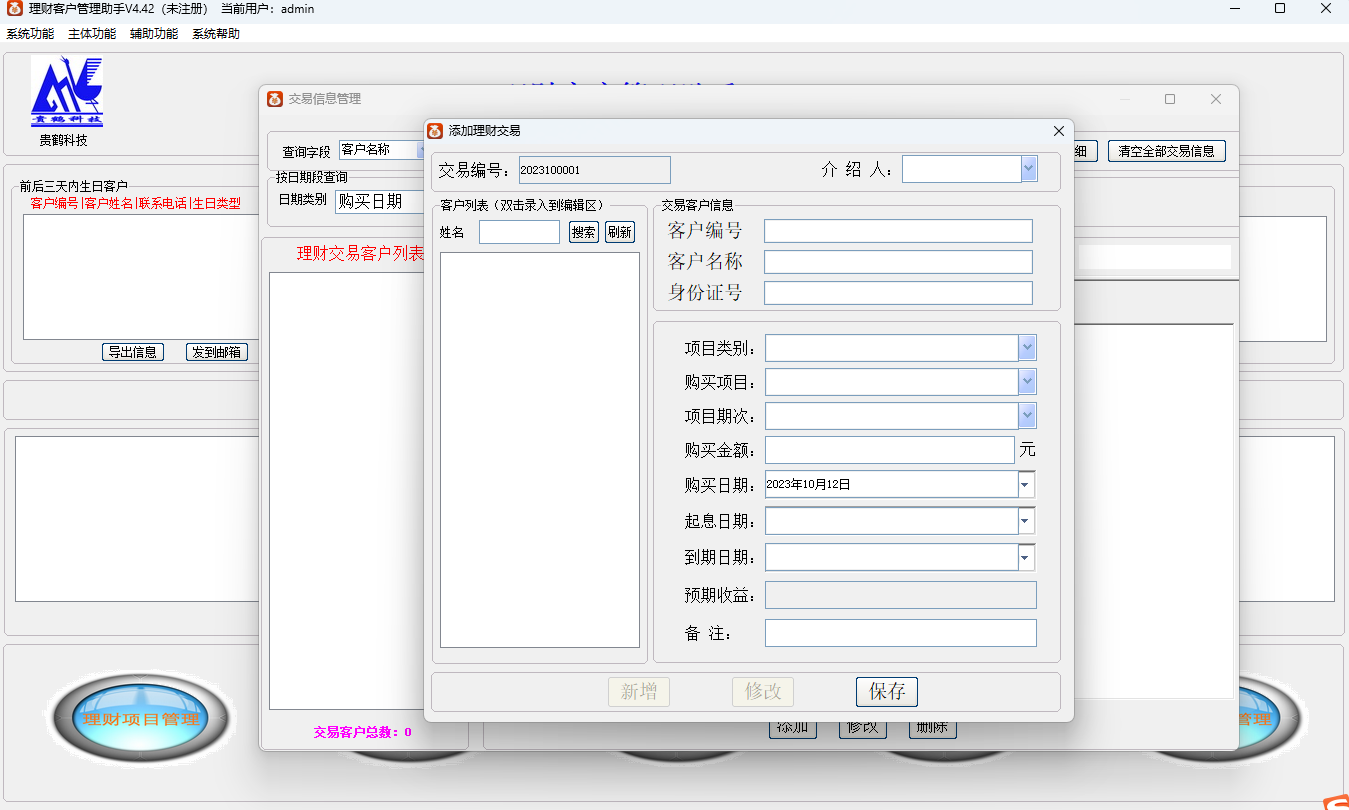Click inside the empty 客户列表 list box
This screenshot has height=810, width=1349.
pyautogui.click(x=540, y=450)
